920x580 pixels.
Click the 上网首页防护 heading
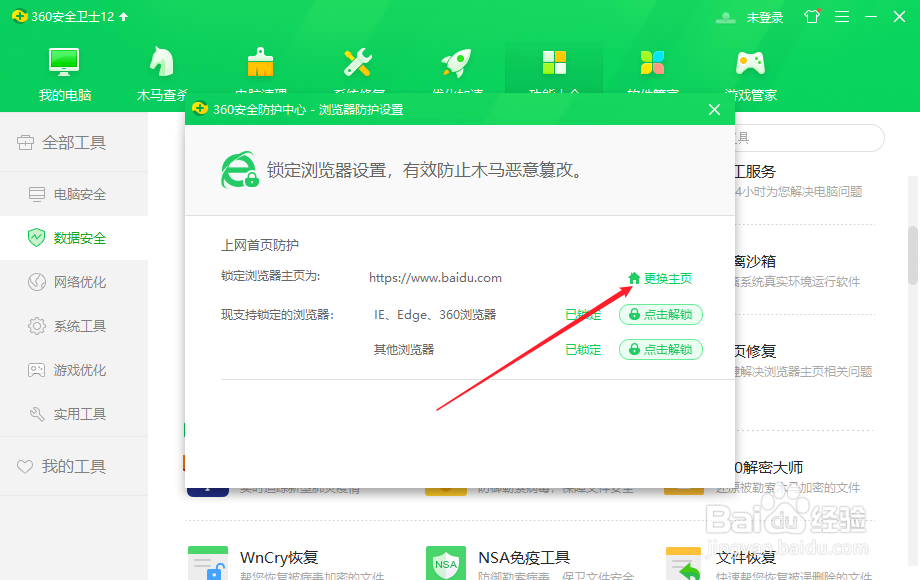coord(260,245)
